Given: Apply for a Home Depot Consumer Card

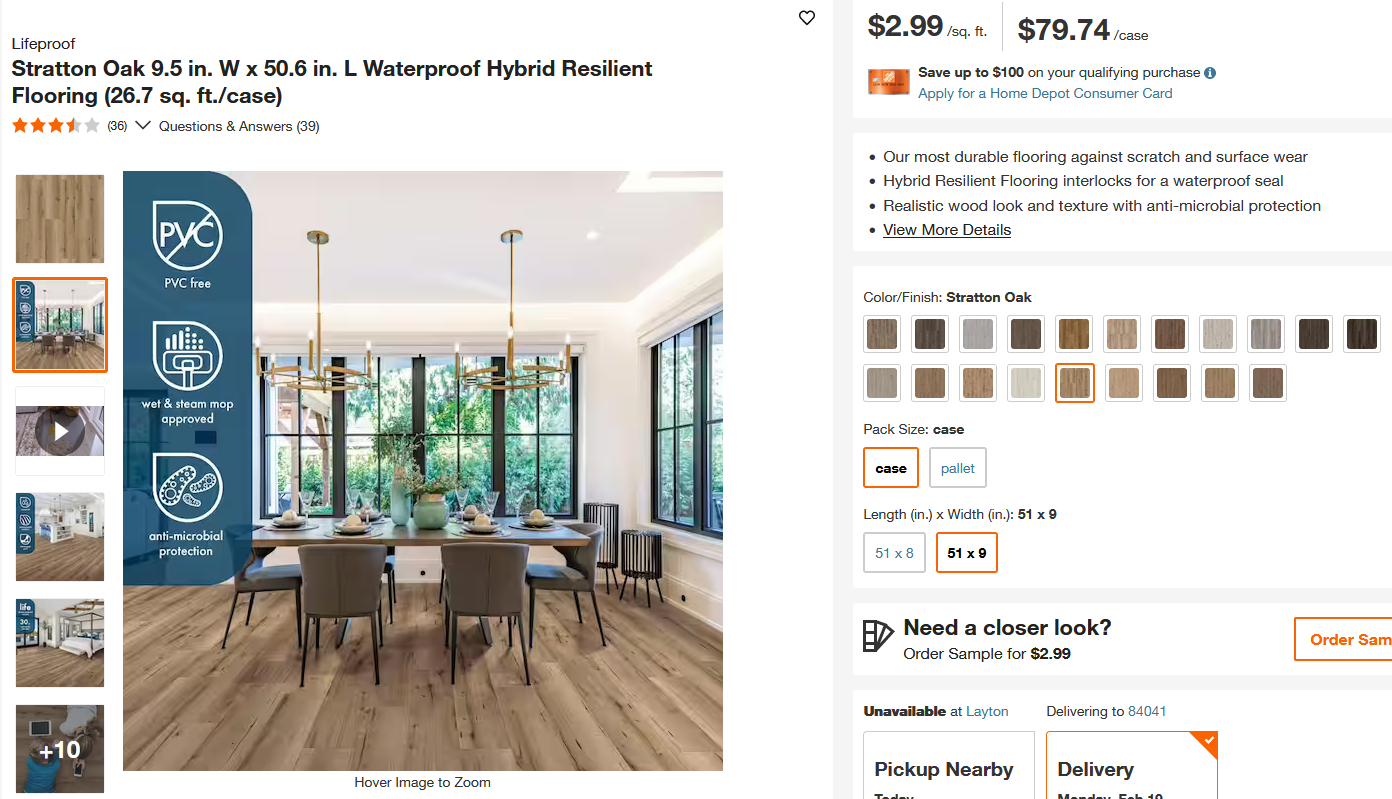Looking at the screenshot, I should pos(1045,93).
